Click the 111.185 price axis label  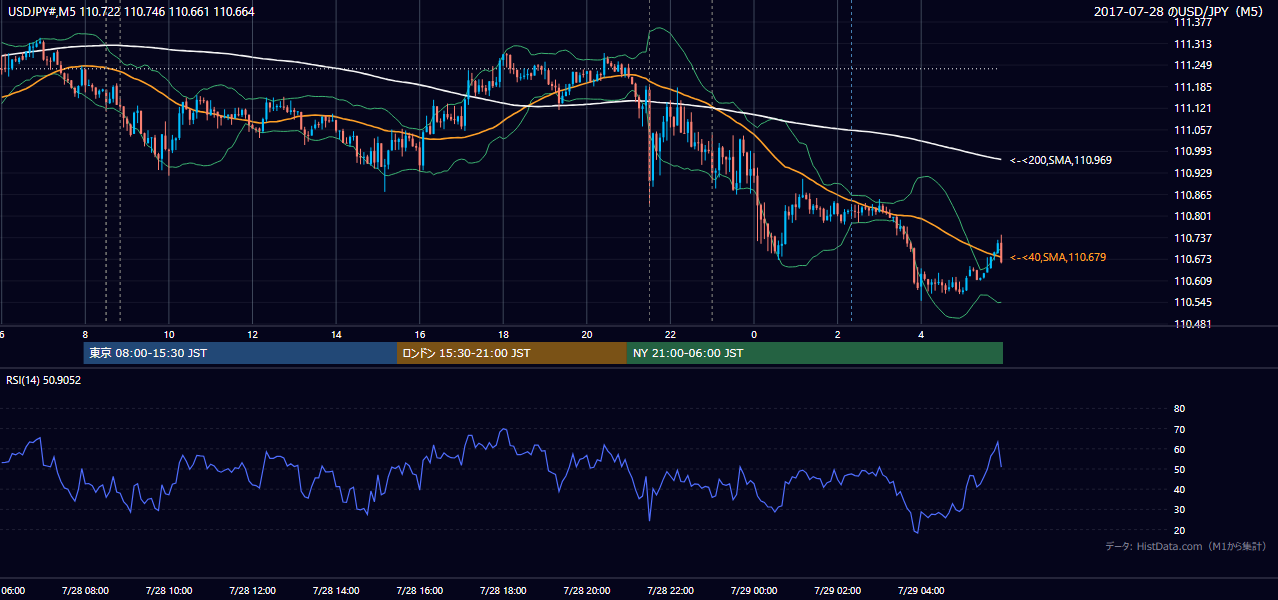(1193, 87)
